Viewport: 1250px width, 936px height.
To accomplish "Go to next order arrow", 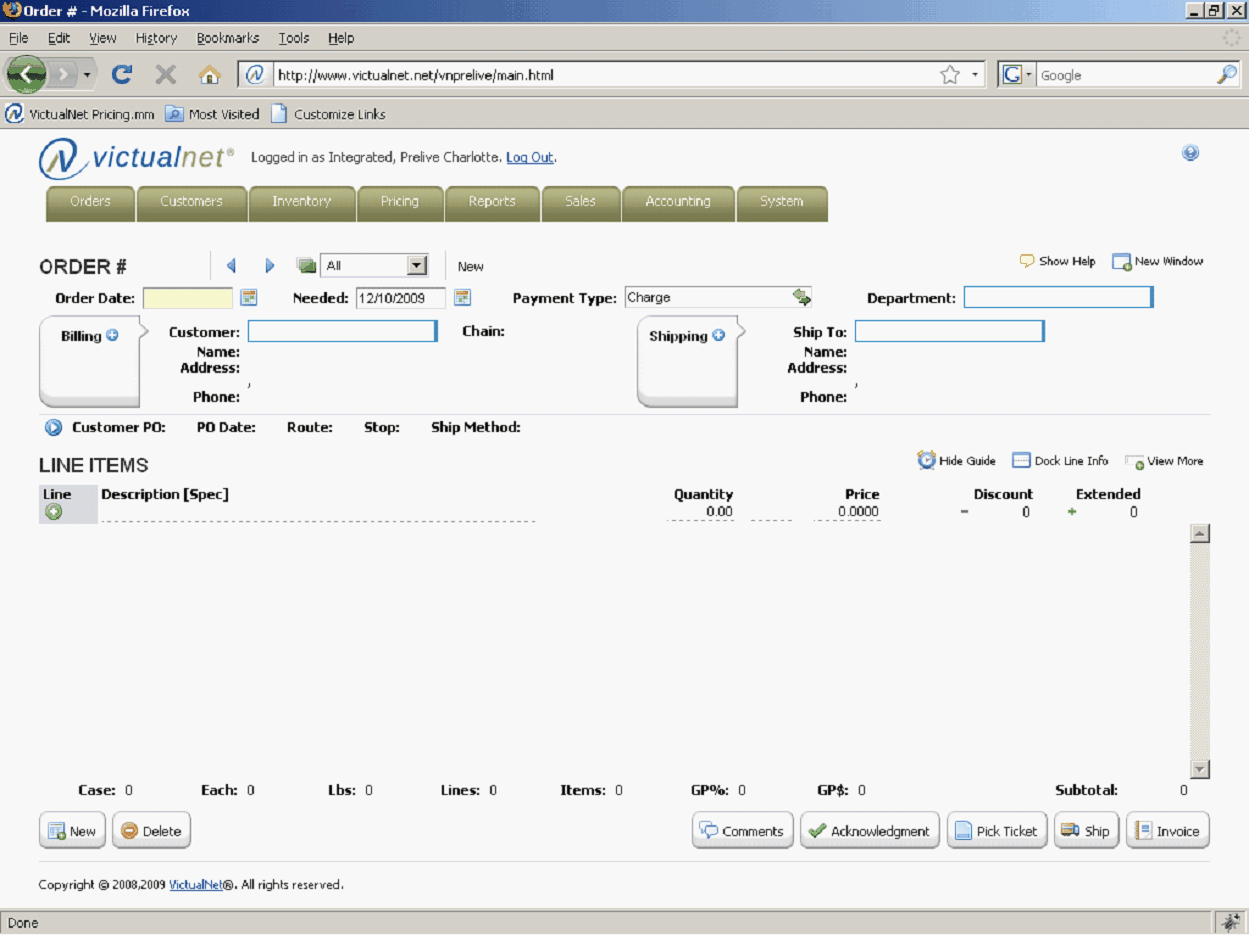I will point(269,266).
